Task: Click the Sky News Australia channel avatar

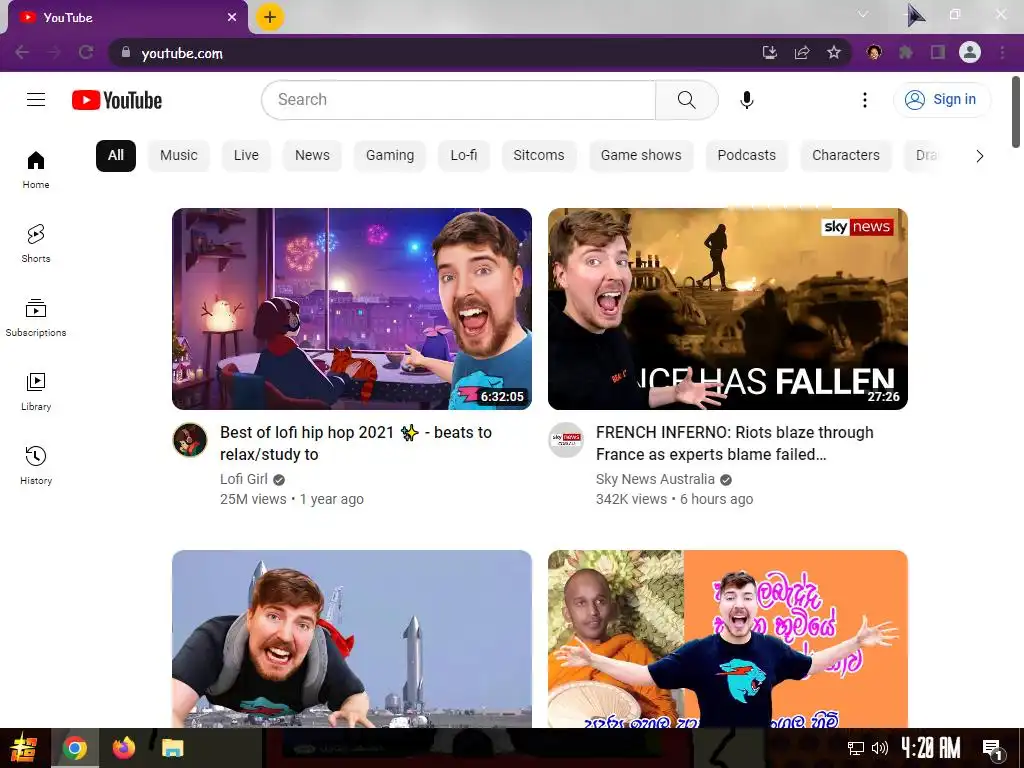Action: [x=566, y=440]
